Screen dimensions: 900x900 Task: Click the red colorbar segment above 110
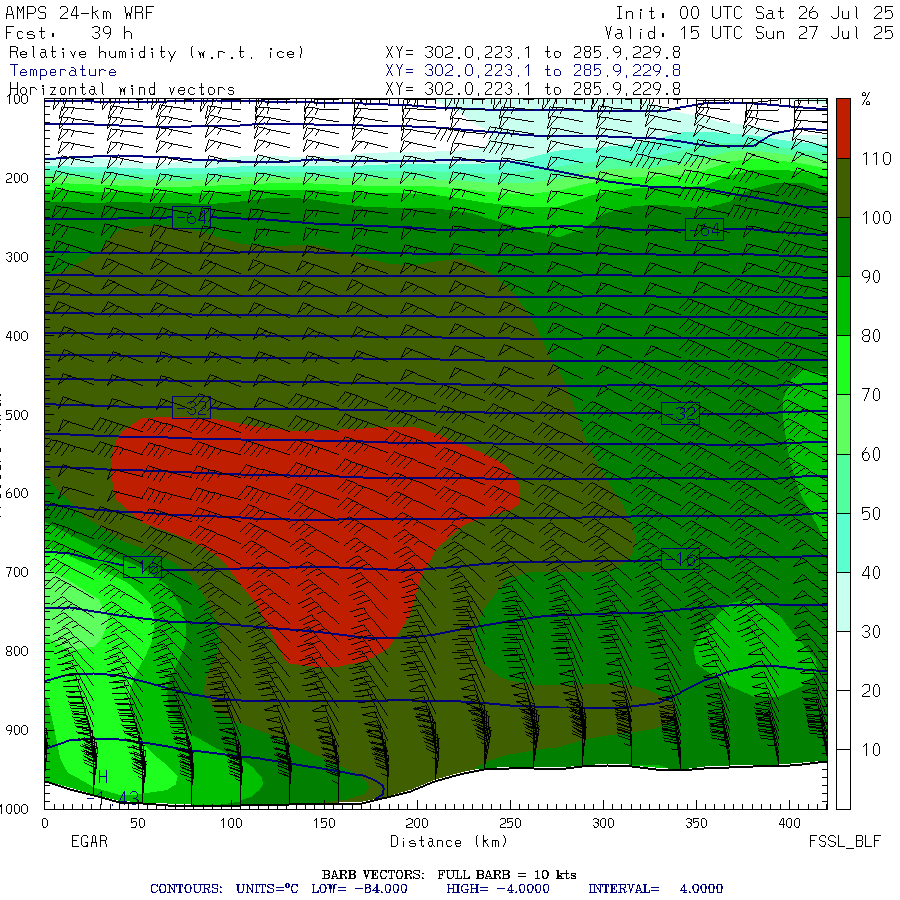coord(843,128)
